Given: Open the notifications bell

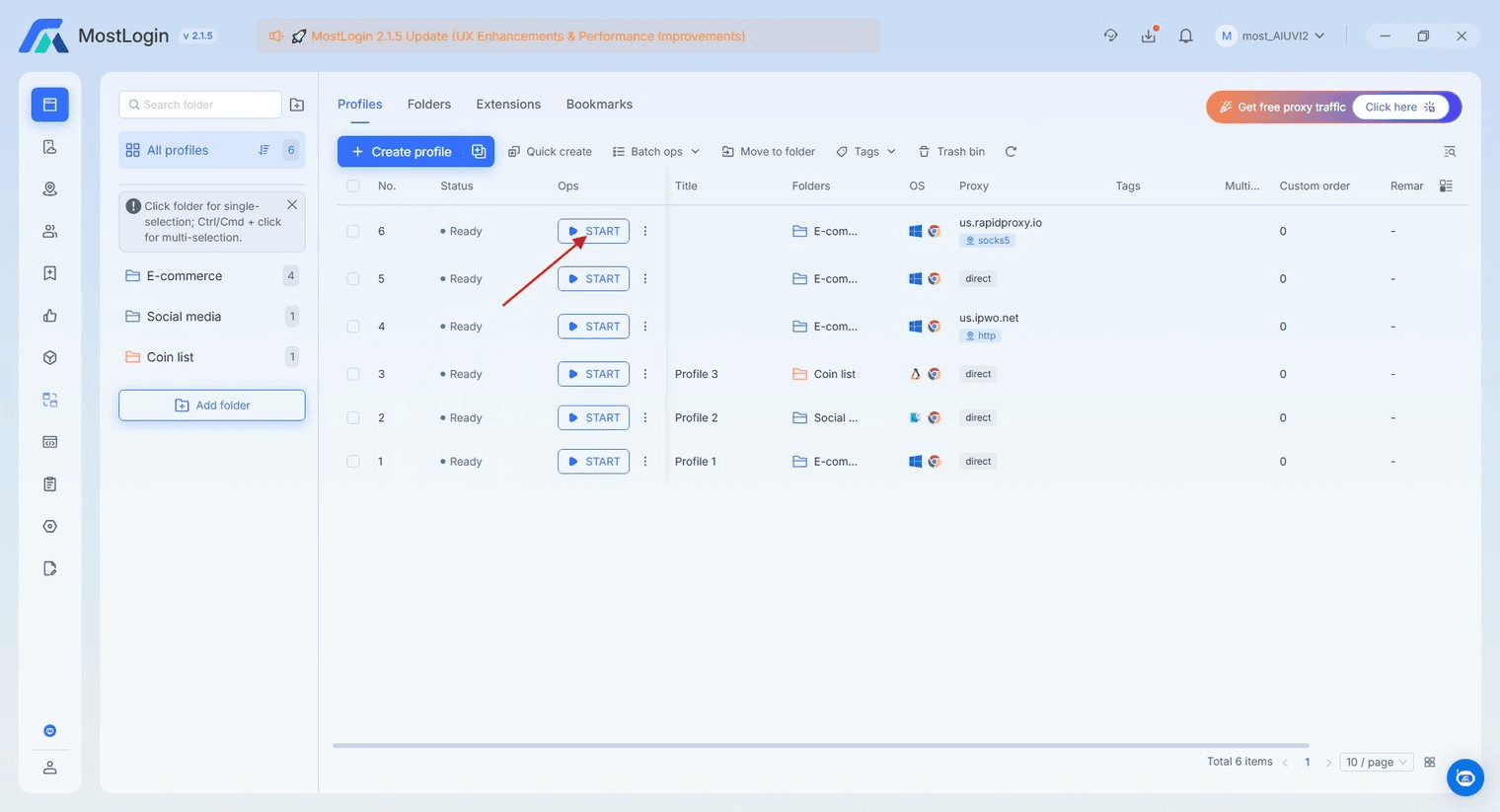Looking at the screenshot, I should coord(1186,36).
